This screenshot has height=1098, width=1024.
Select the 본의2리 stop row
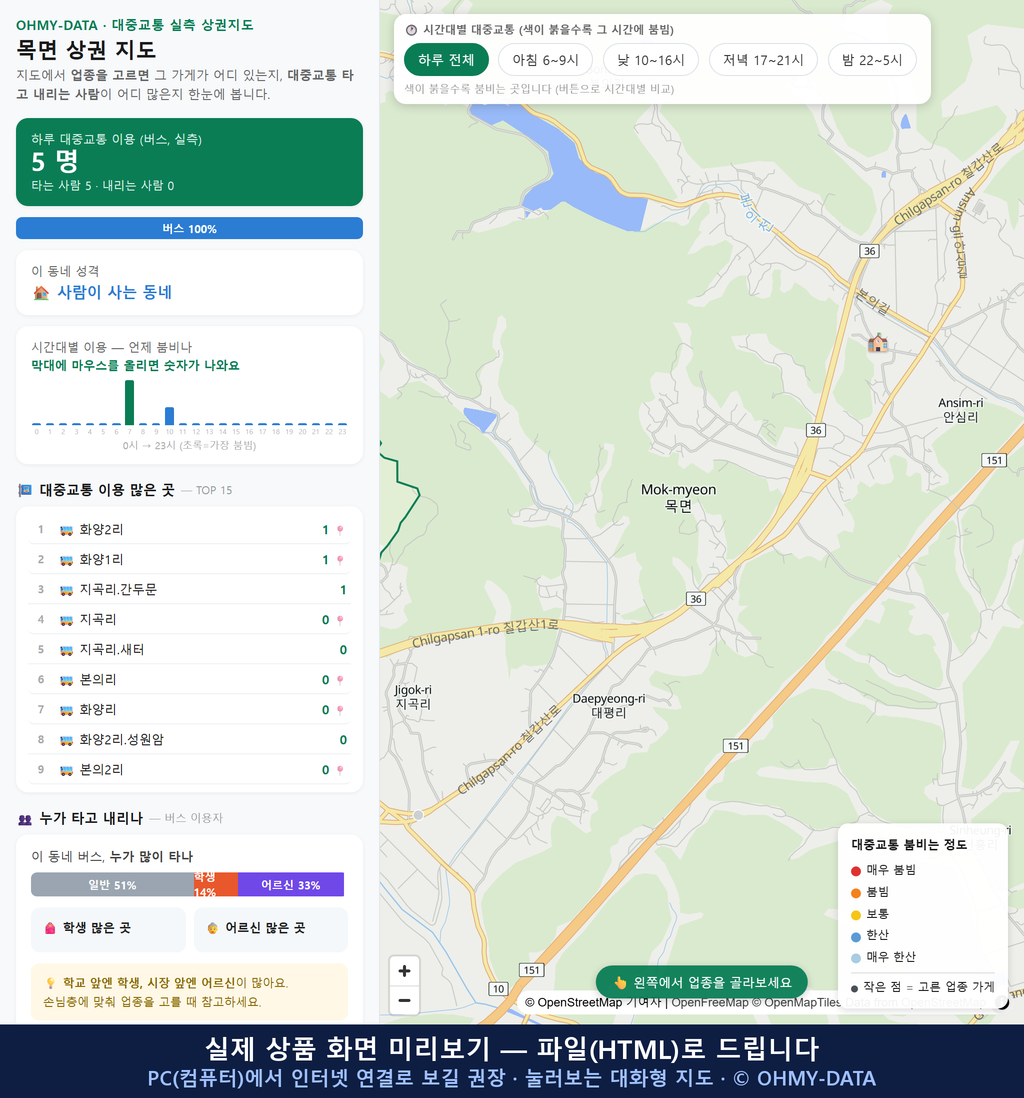click(189, 770)
